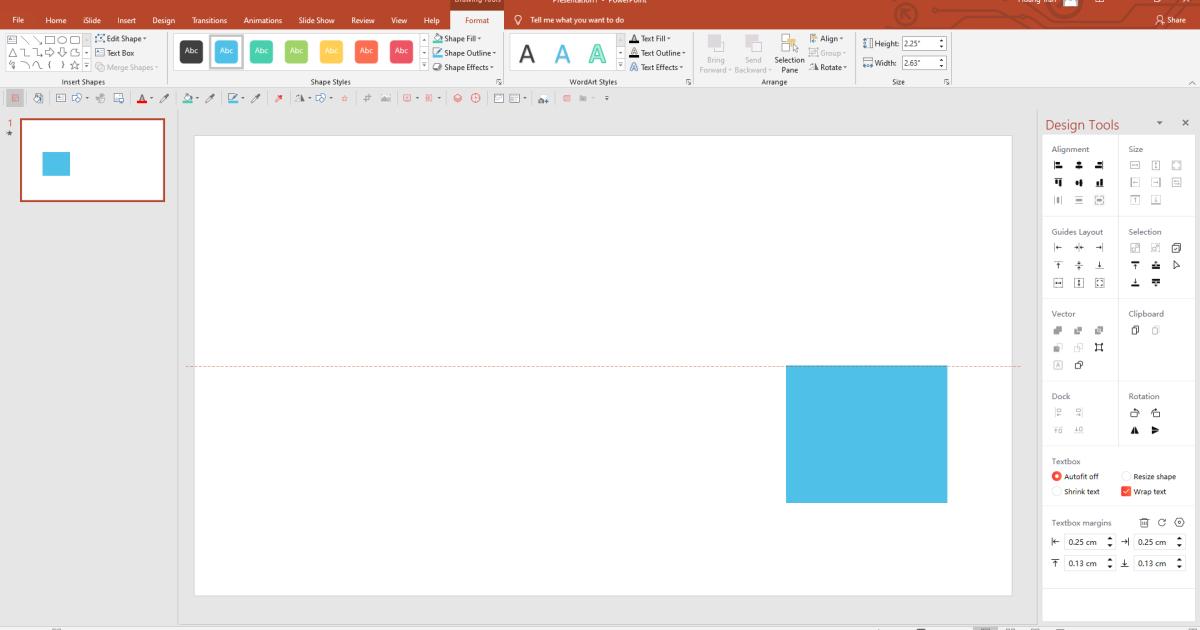Click the center-horizontally icon in Alignment panel
The height and width of the screenshot is (630, 1200).
(x=1078, y=164)
